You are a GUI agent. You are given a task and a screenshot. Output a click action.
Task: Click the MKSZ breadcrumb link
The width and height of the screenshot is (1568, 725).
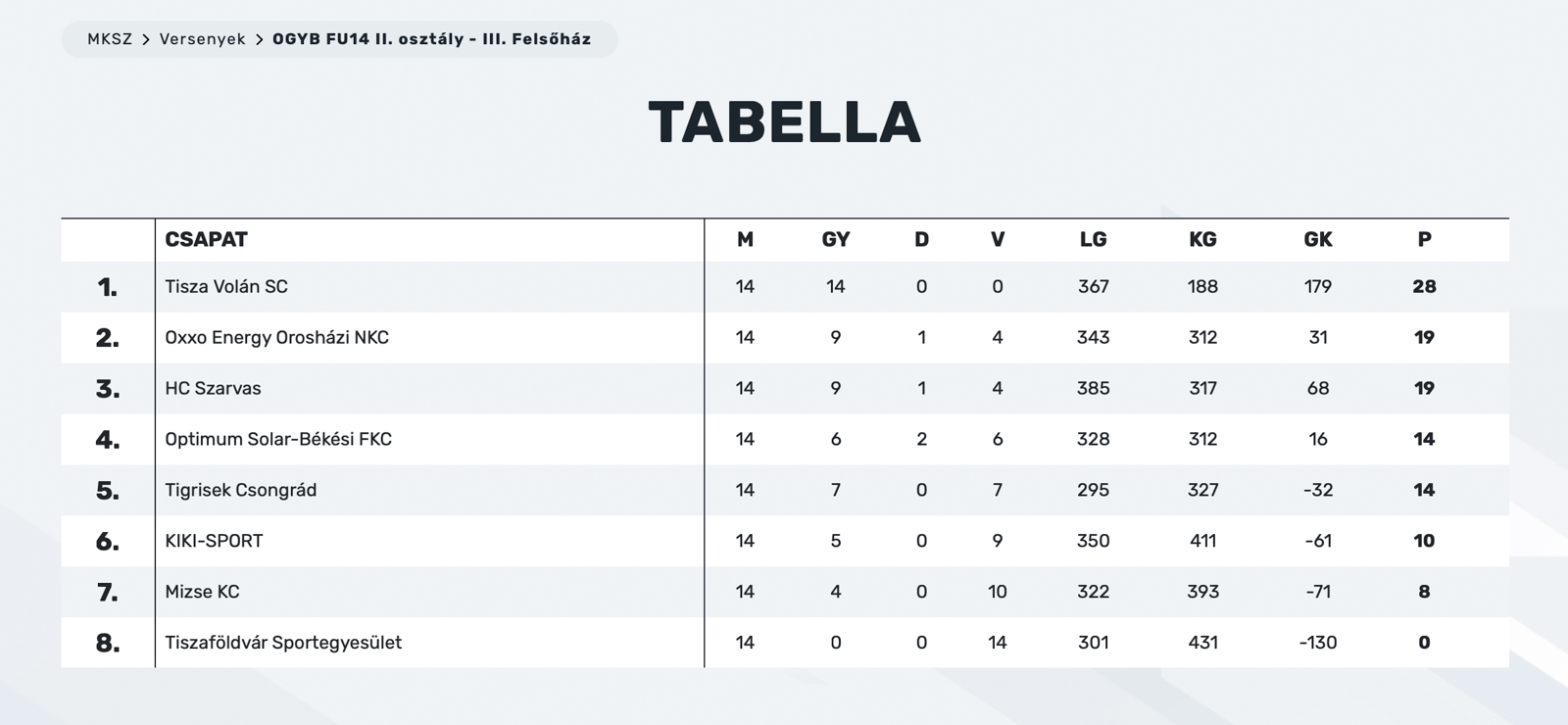coord(109,40)
